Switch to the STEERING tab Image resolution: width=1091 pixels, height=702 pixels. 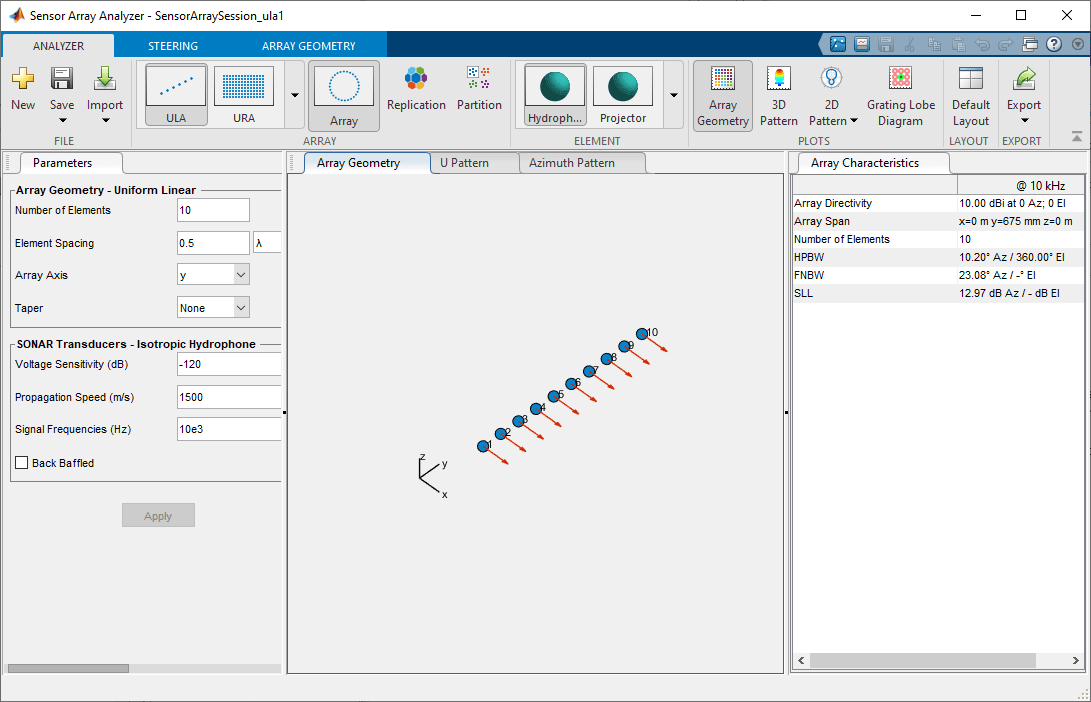(x=173, y=45)
